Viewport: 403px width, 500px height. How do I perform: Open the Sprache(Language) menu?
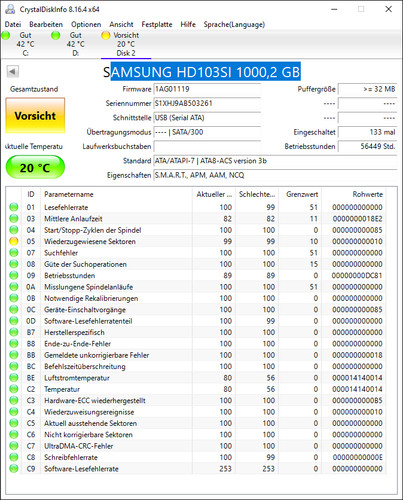[234, 24]
